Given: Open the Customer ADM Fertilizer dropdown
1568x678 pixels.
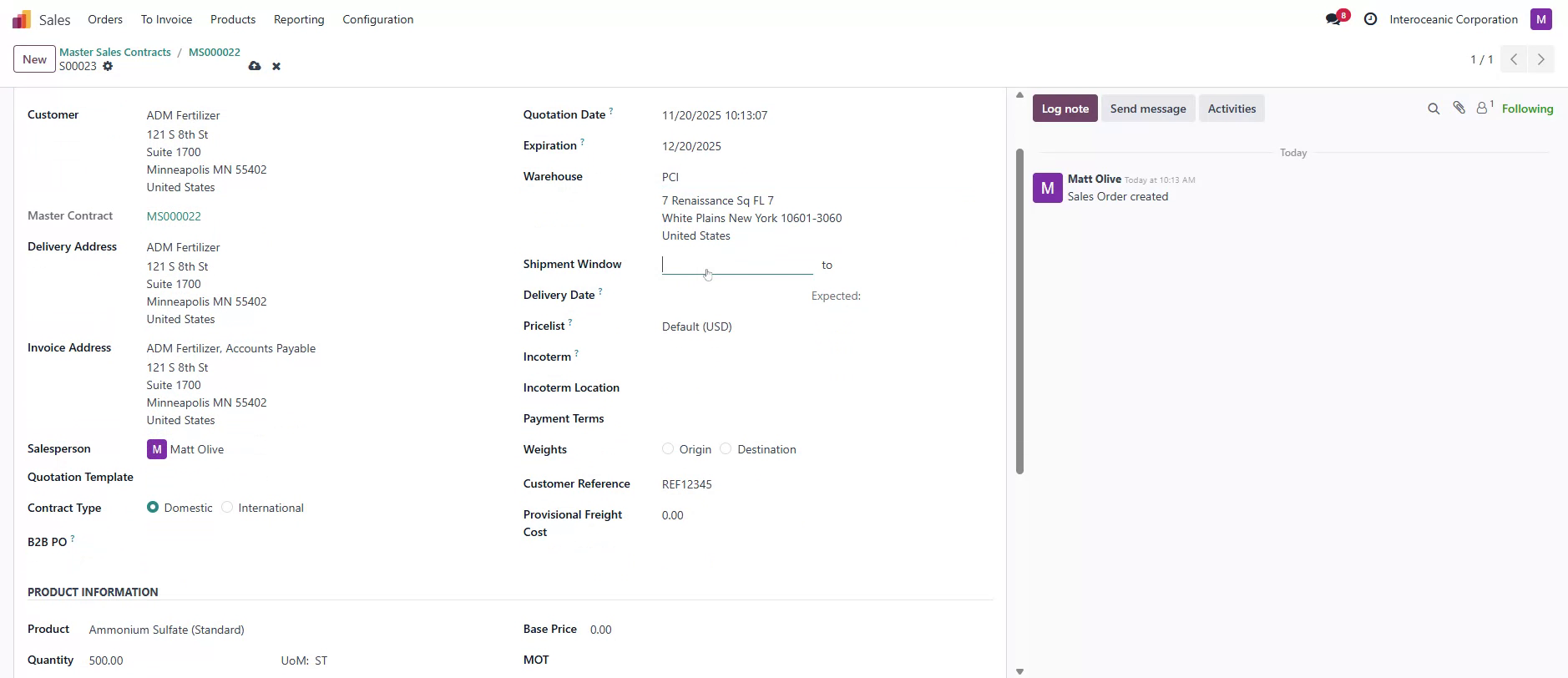Looking at the screenshot, I should click(321, 115).
